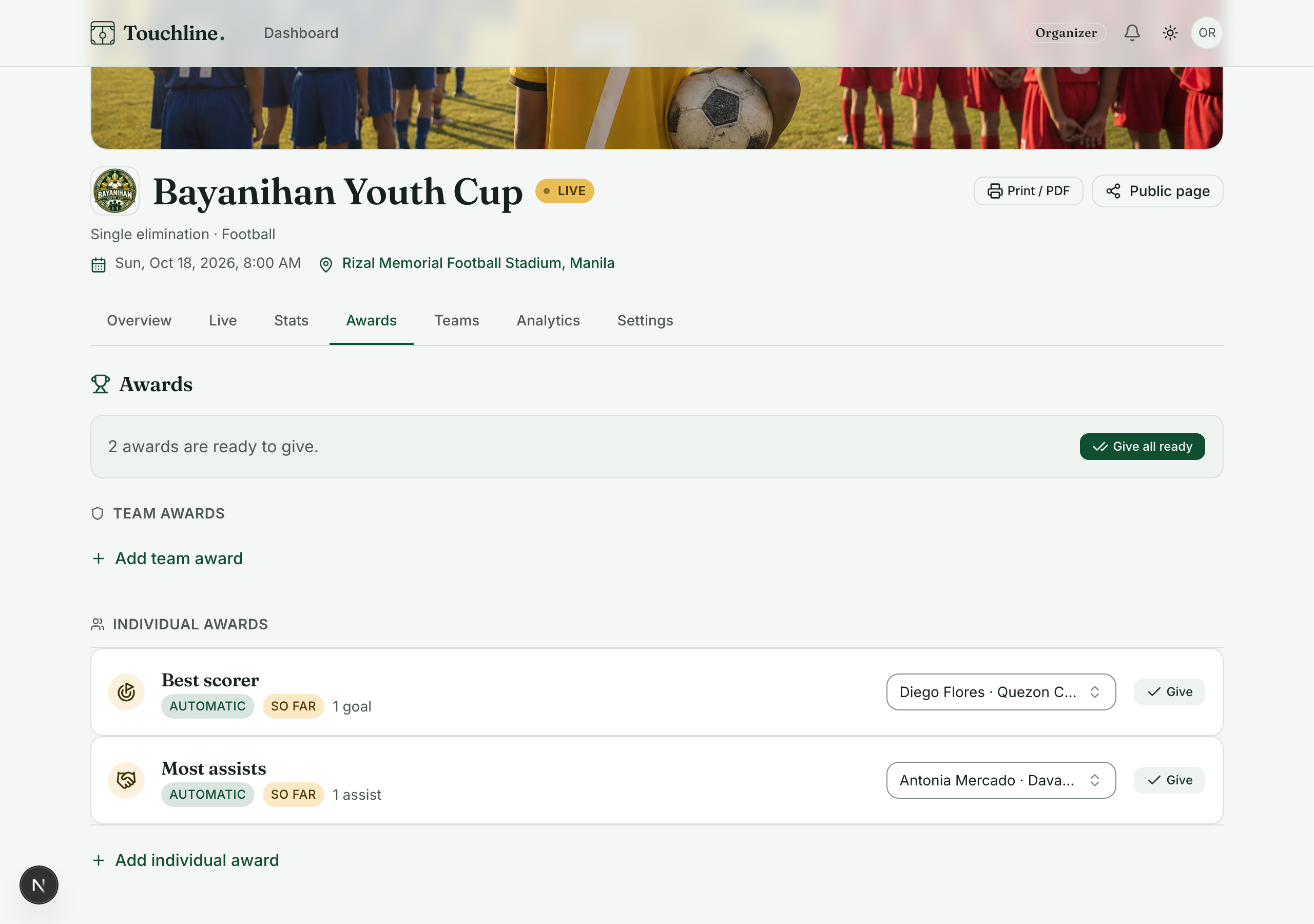Viewport: 1314px width, 924px height.
Task: Click the map pin location icon
Action: tap(325, 264)
